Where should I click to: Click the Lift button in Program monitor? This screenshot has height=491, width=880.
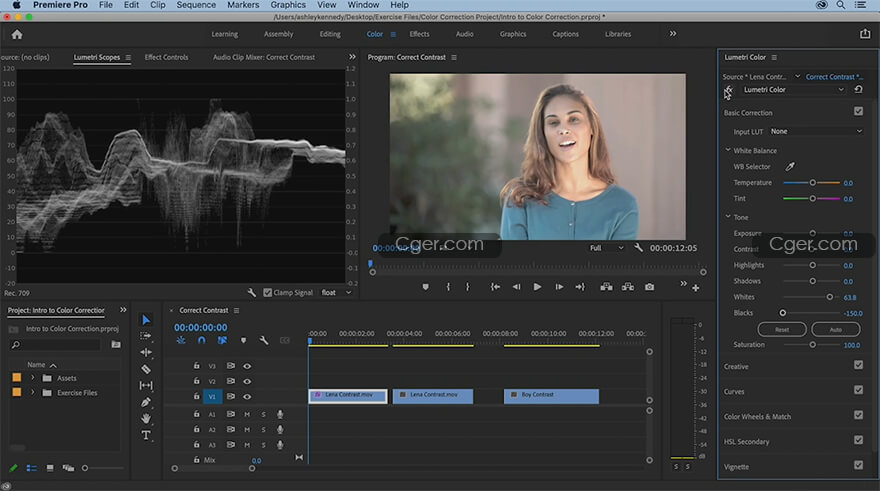606,287
